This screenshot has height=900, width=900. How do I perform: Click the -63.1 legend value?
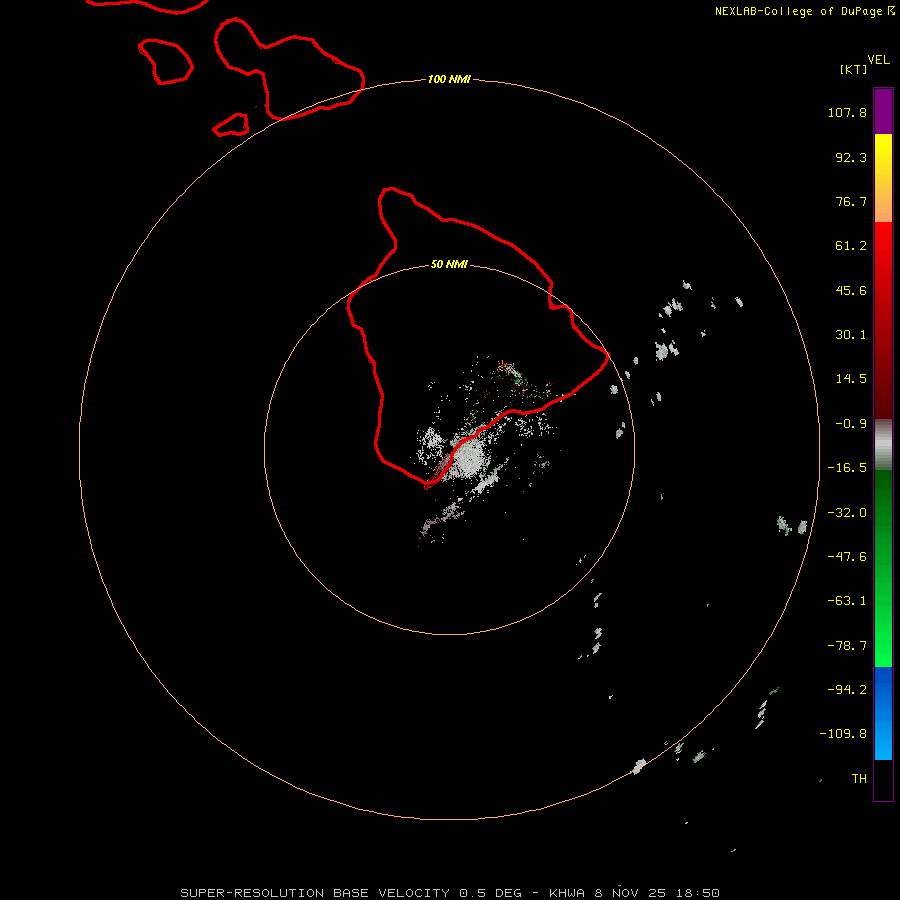coord(847,601)
